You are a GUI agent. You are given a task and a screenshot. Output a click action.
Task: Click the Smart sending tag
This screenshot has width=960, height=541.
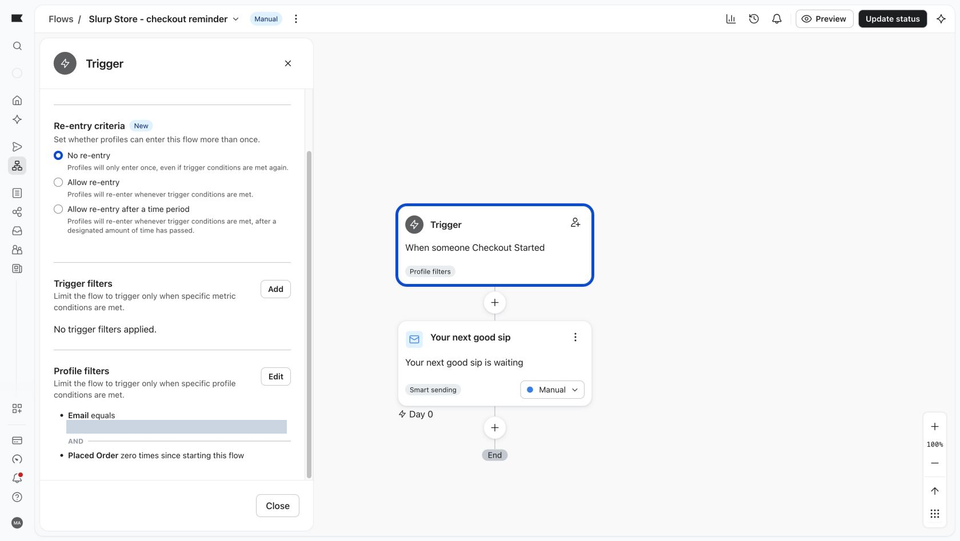[x=433, y=390]
